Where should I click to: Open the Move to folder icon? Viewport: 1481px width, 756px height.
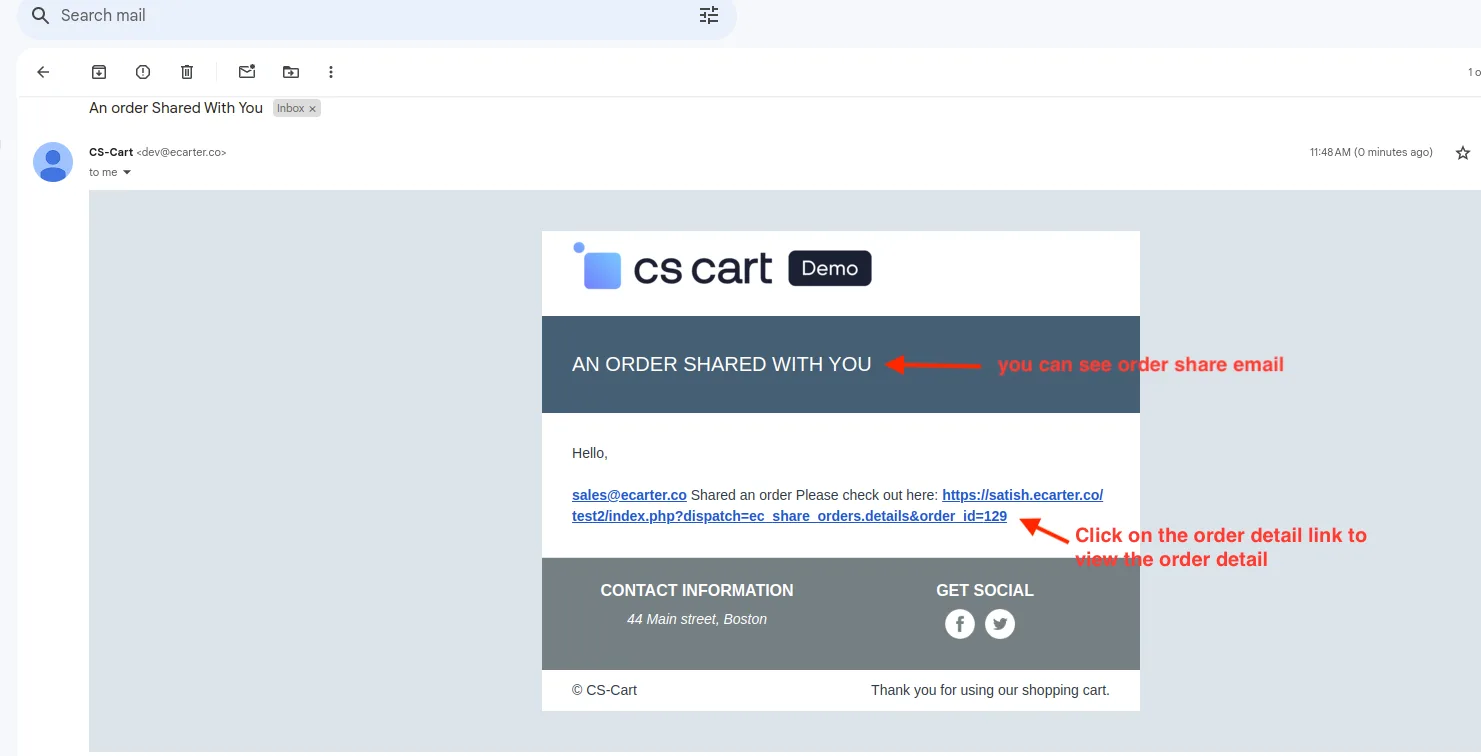(291, 72)
